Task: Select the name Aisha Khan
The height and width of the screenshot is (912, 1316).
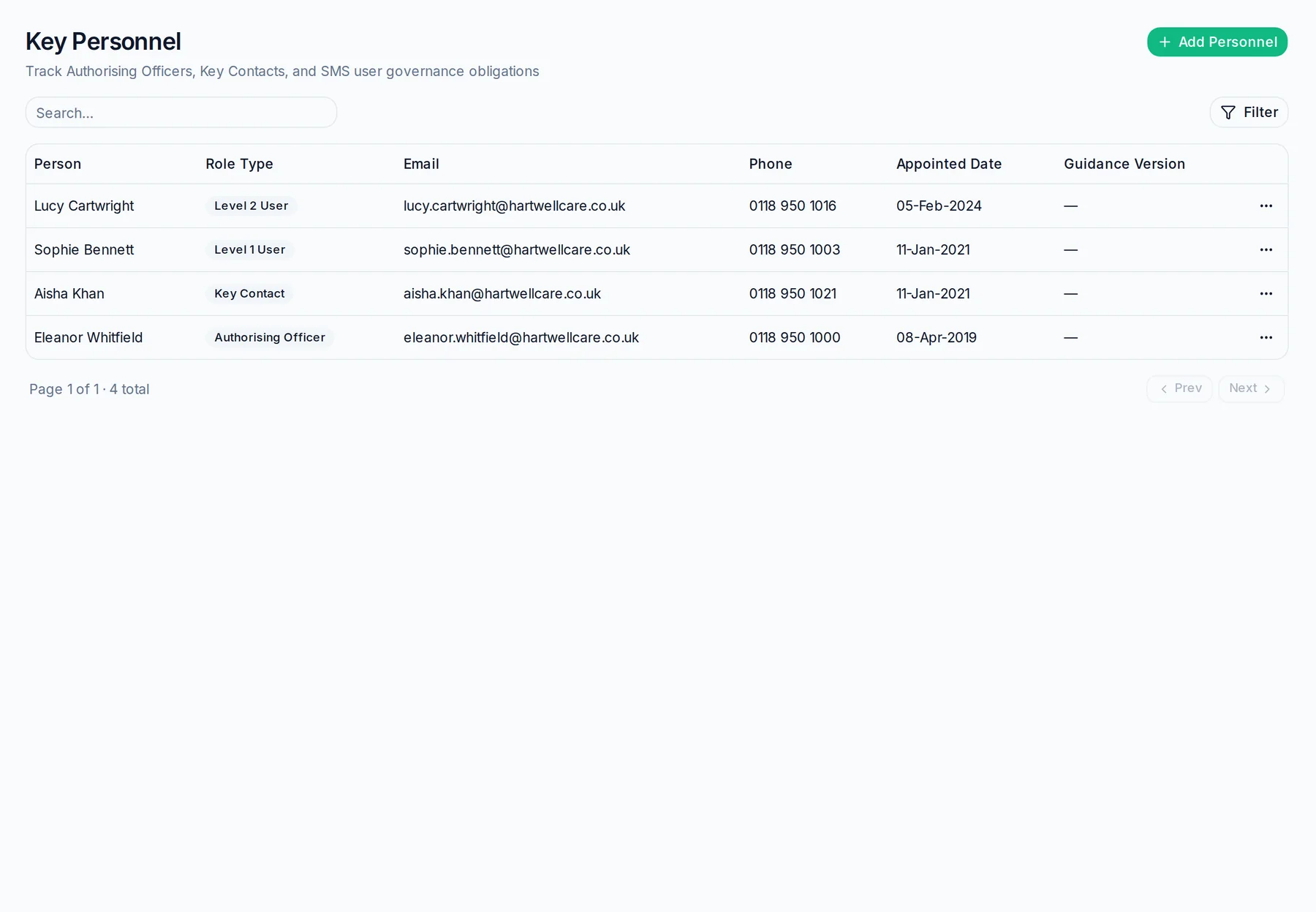Action: pos(69,294)
